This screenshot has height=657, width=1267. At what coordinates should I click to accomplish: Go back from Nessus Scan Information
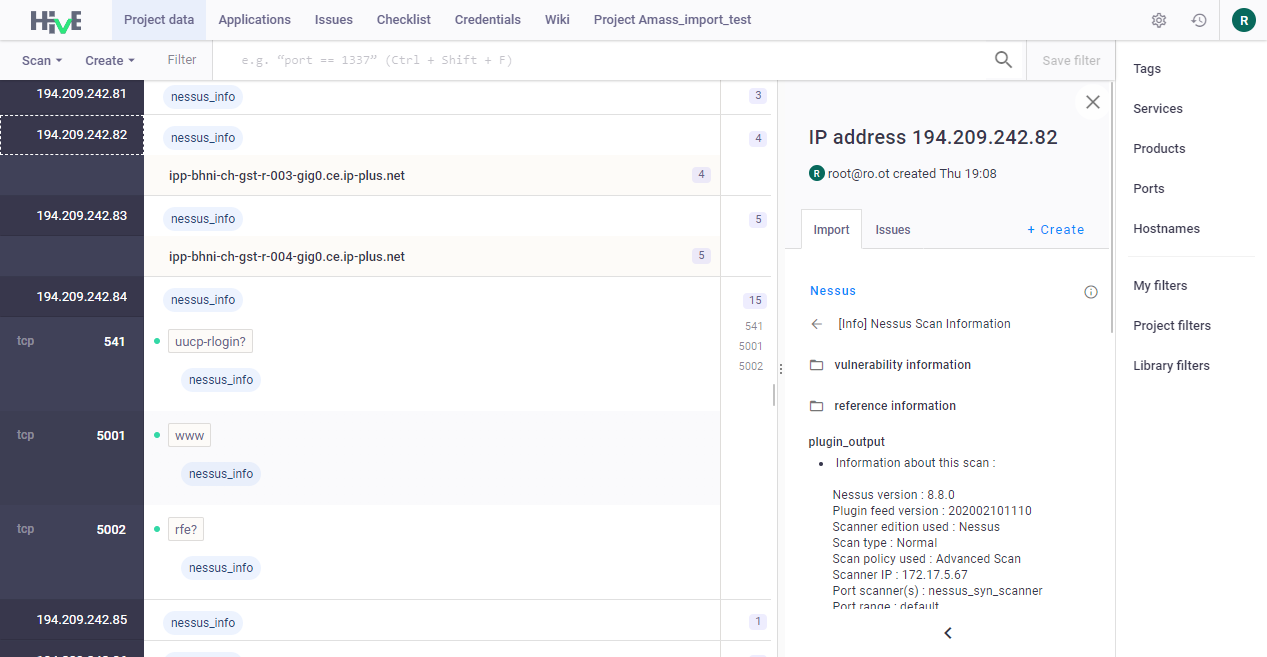tap(817, 324)
